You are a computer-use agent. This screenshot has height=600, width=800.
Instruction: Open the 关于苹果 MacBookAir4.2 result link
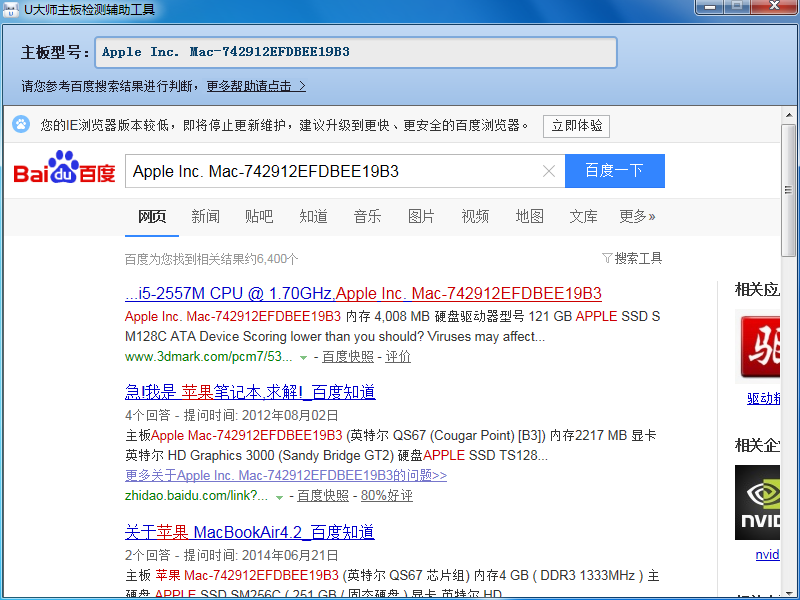point(250,531)
